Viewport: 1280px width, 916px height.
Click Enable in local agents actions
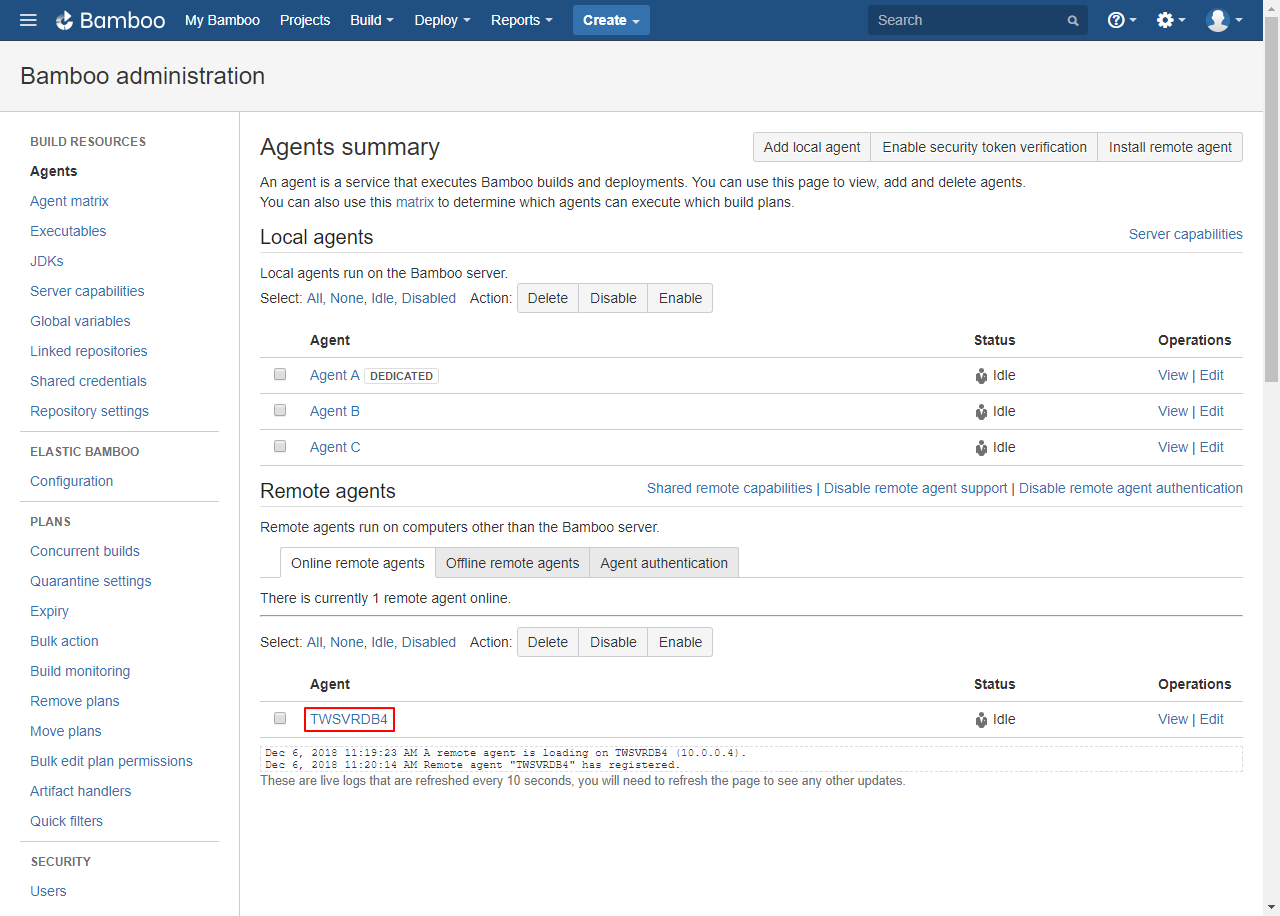tap(680, 298)
